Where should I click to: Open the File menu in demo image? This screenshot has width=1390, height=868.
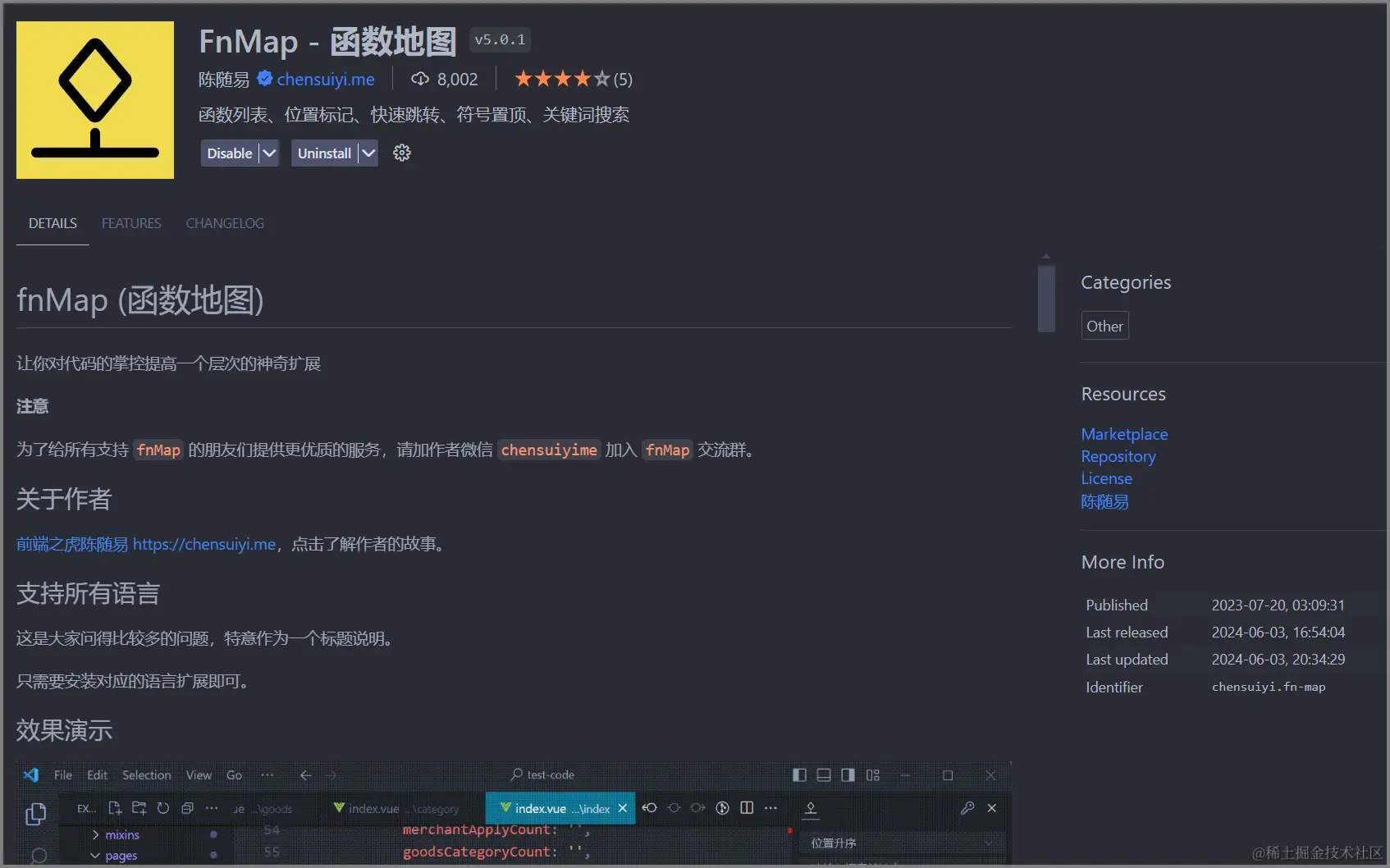[x=63, y=775]
